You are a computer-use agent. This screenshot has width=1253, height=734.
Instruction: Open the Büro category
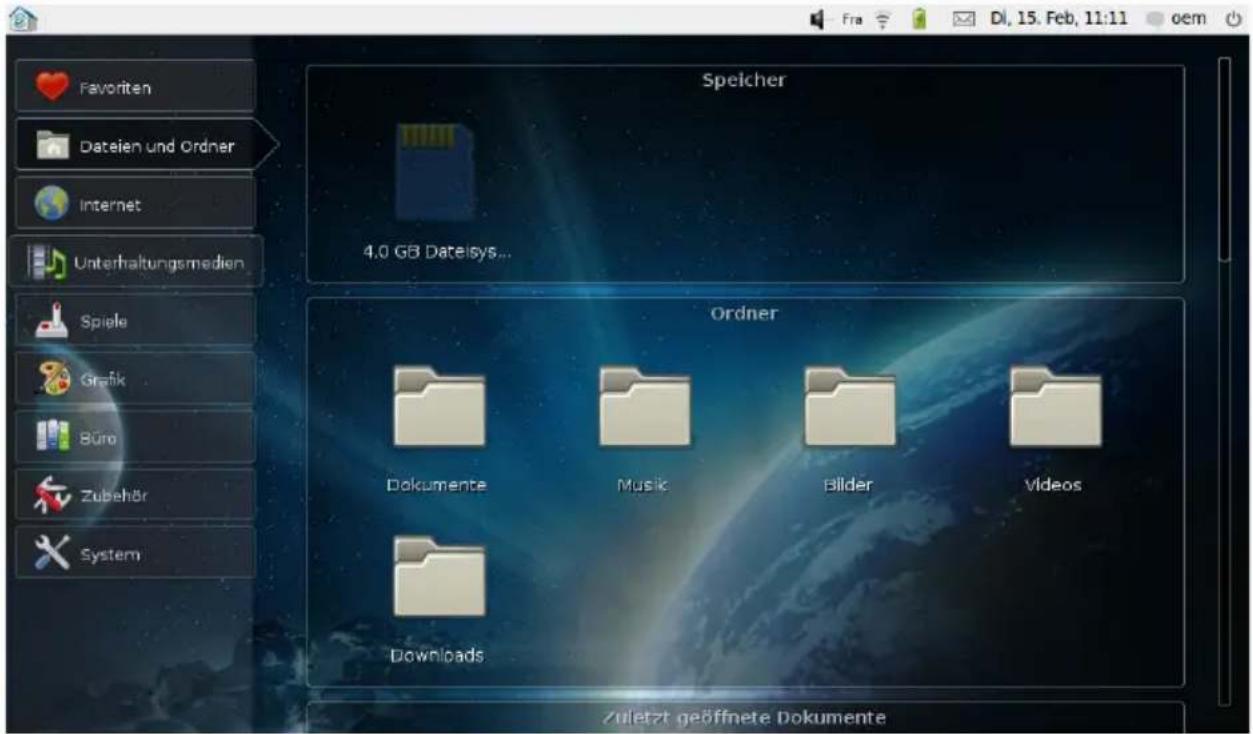pyautogui.click(x=135, y=437)
